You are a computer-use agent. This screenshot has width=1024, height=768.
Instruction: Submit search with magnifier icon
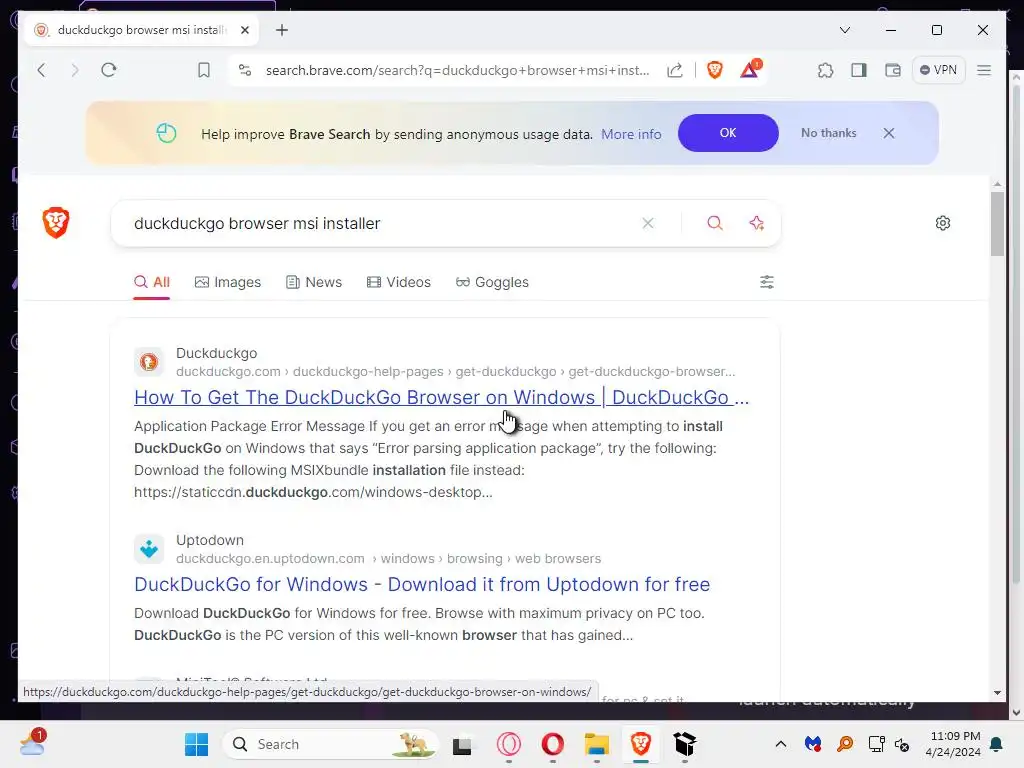point(715,223)
